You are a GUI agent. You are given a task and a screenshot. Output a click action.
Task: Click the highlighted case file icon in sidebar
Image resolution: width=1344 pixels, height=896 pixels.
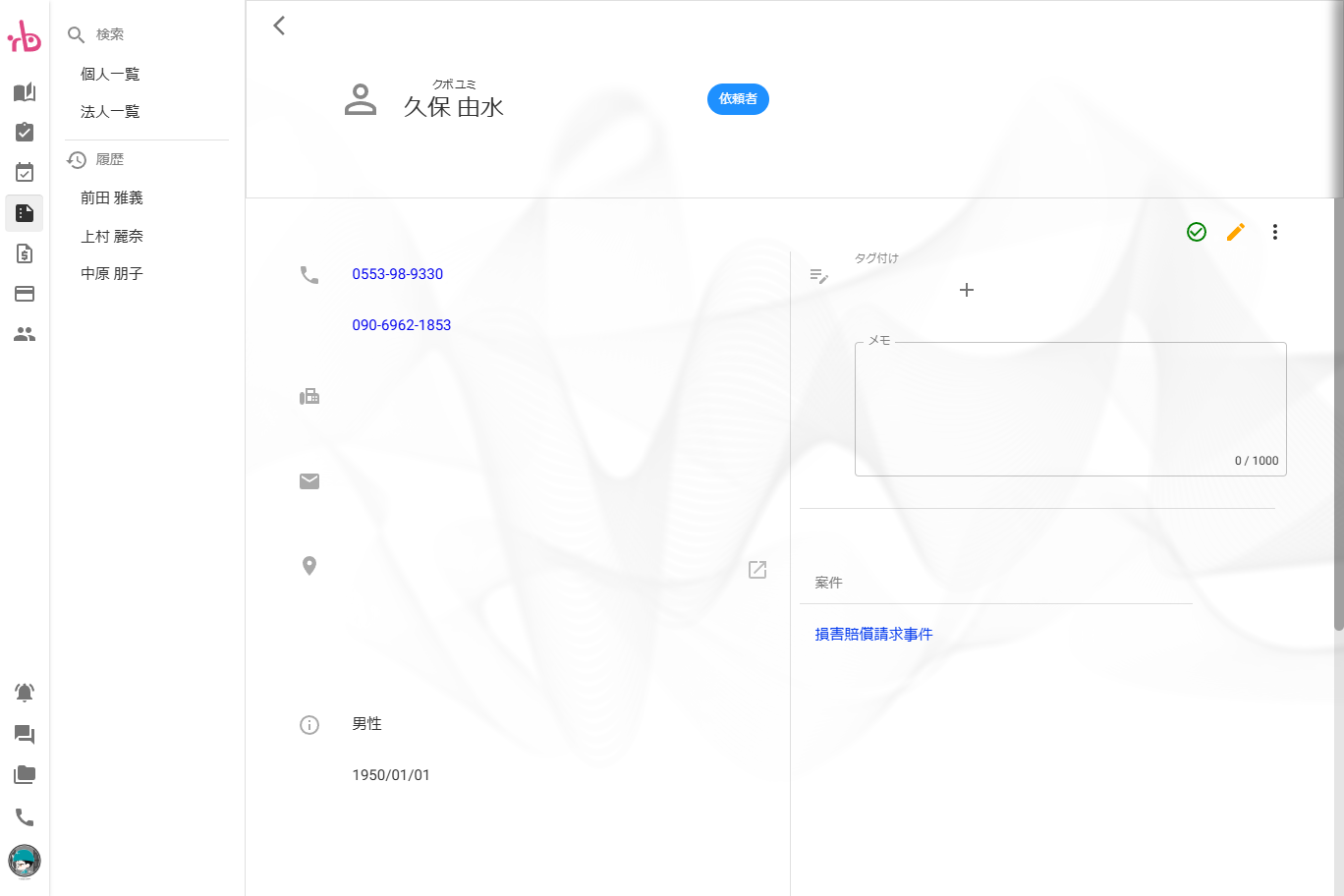24,213
